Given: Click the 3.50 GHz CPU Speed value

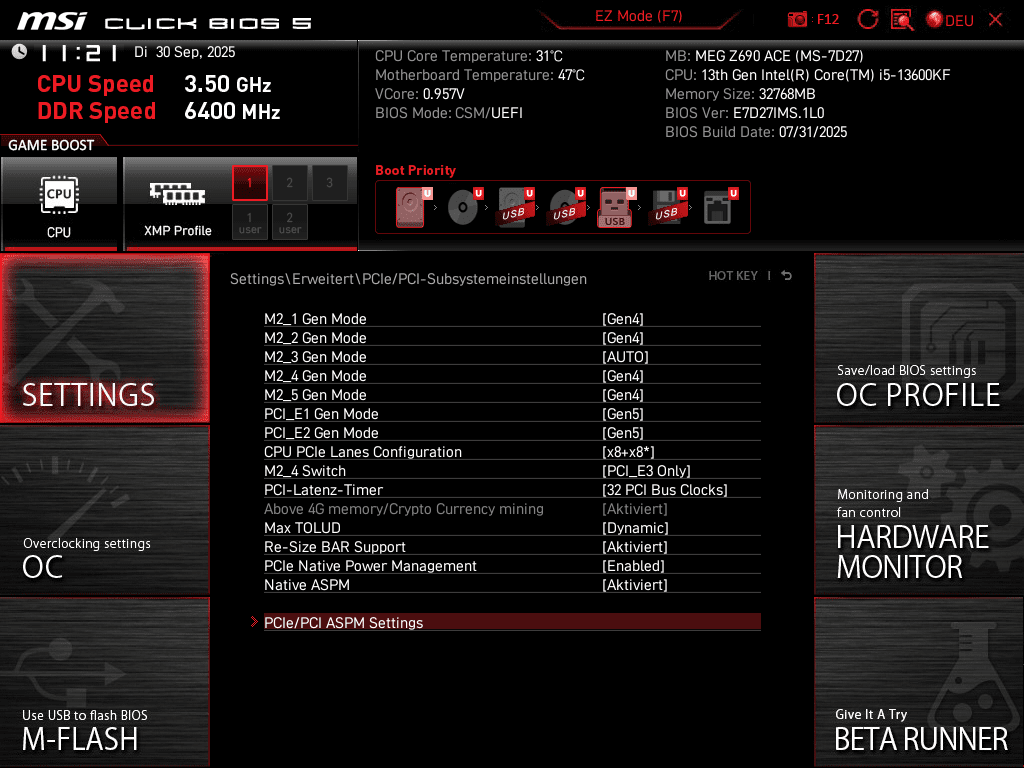Looking at the screenshot, I should (x=227, y=84).
